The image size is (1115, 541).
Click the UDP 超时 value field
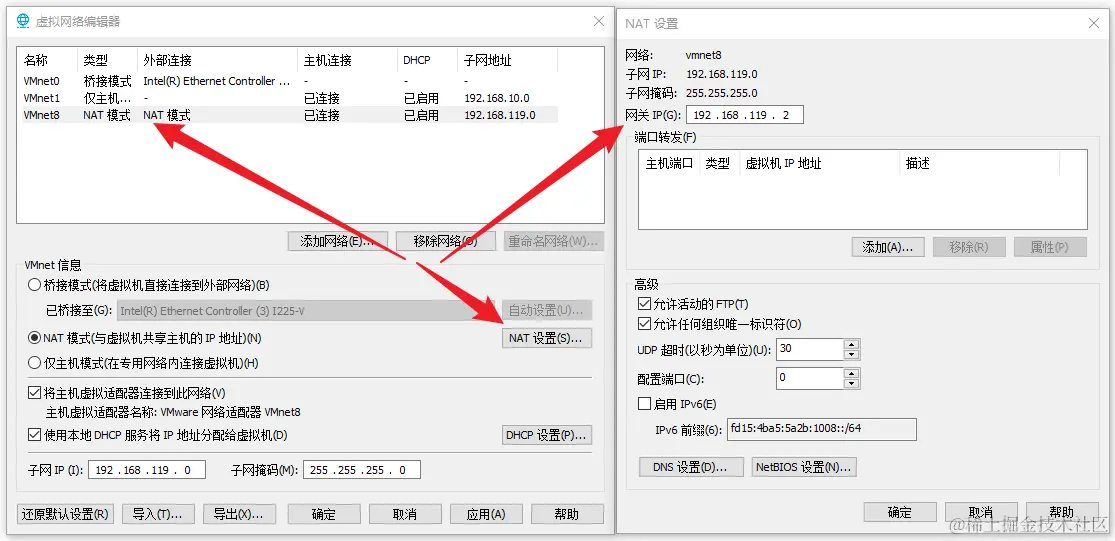[x=809, y=349]
